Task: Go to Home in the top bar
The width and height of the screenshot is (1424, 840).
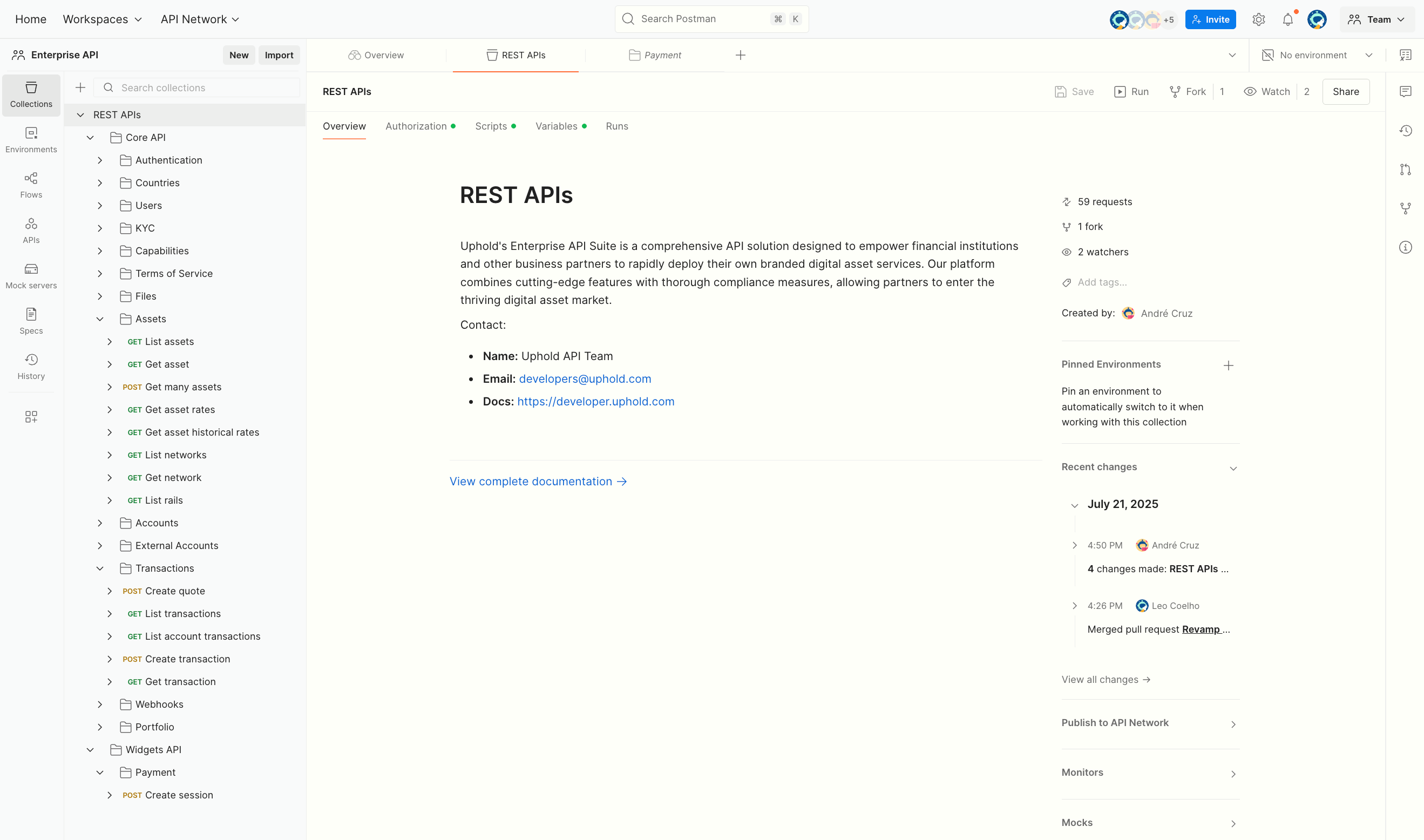Action: [x=31, y=19]
